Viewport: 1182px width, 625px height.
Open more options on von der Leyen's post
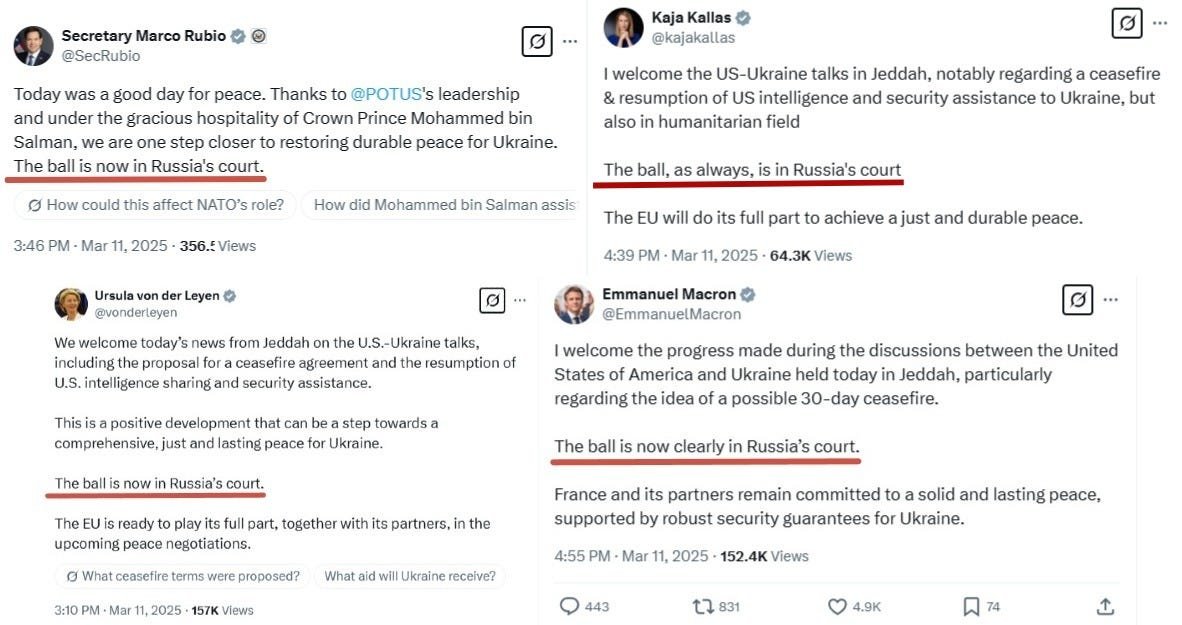click(x=520, y=300)
